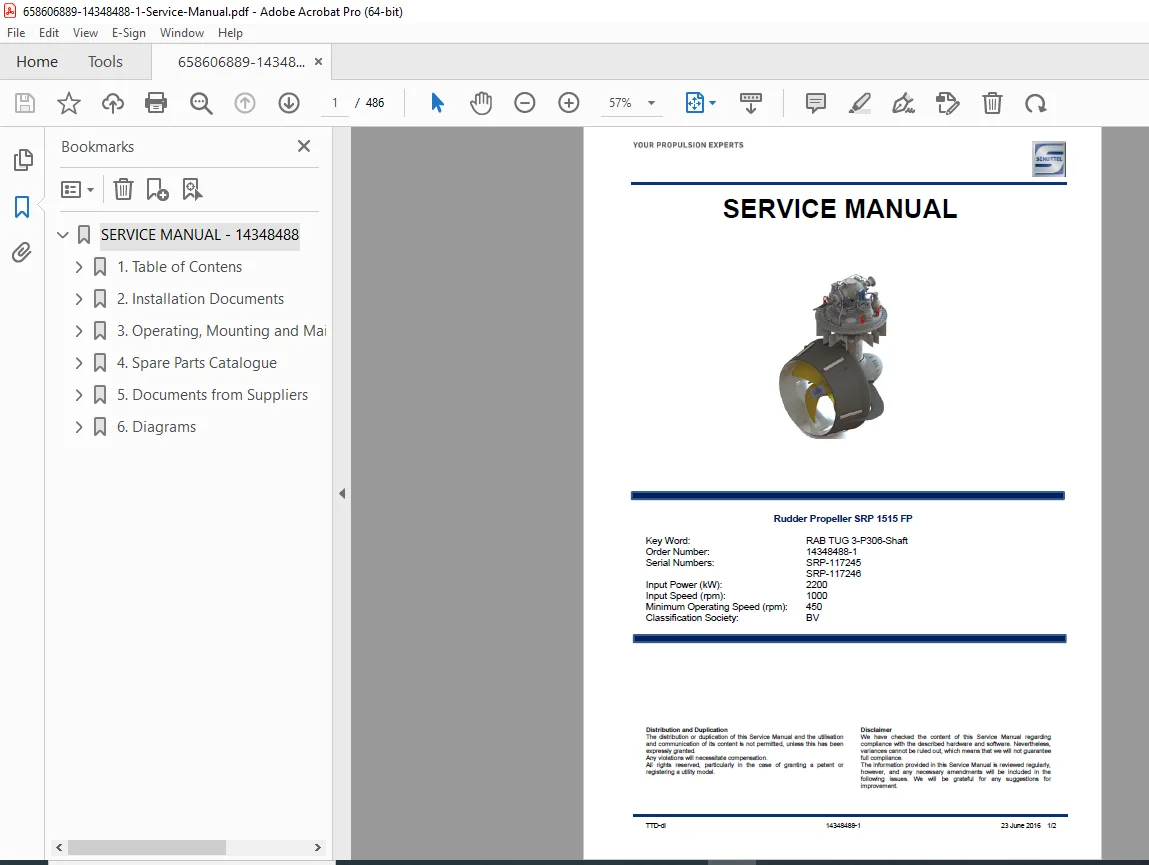Screen dimensions: 1149x865
Task: Add a sticky note comment
Action: pos(816,103)
